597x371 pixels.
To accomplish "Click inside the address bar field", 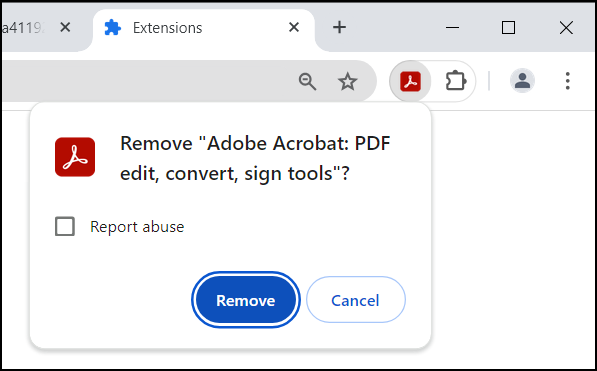I will pyautogui.click(x=148, y=81).
